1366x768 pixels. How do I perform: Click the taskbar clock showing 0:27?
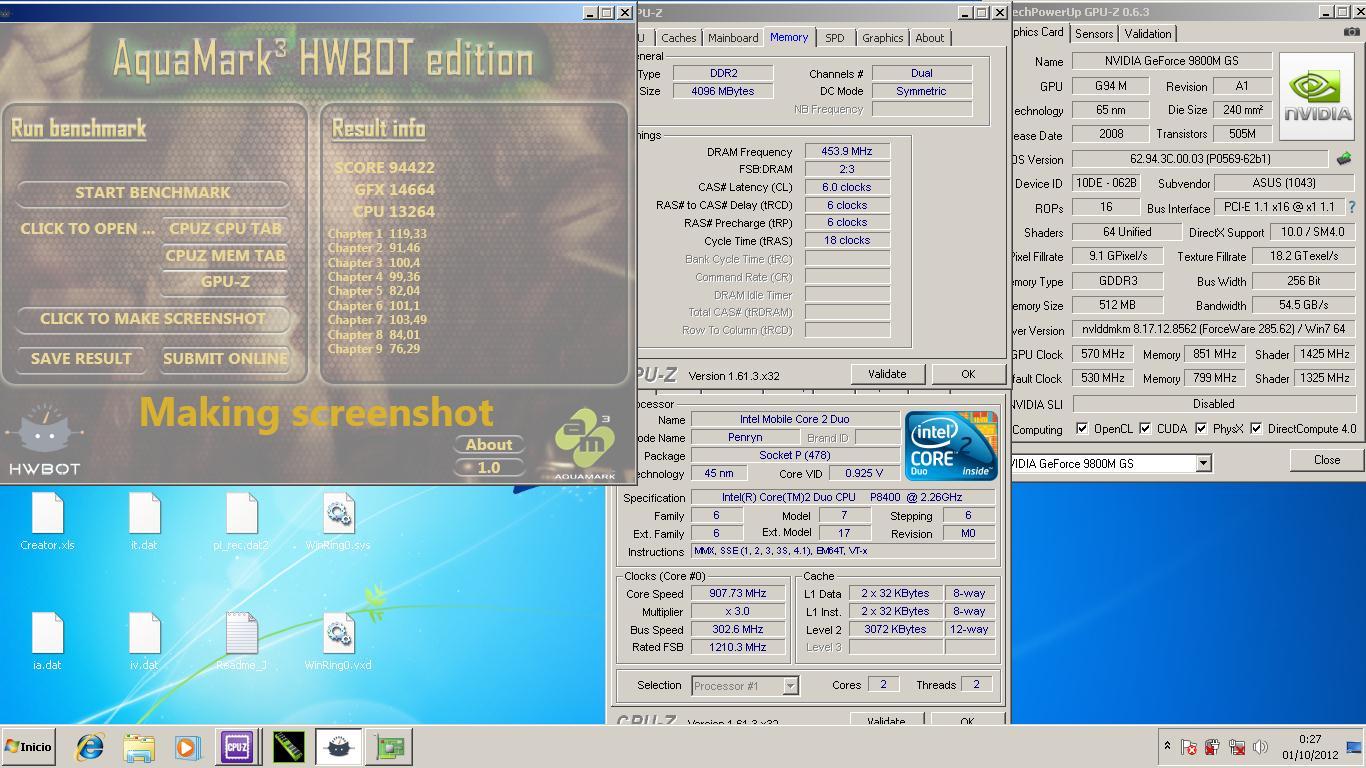[x=1309, y=747]
